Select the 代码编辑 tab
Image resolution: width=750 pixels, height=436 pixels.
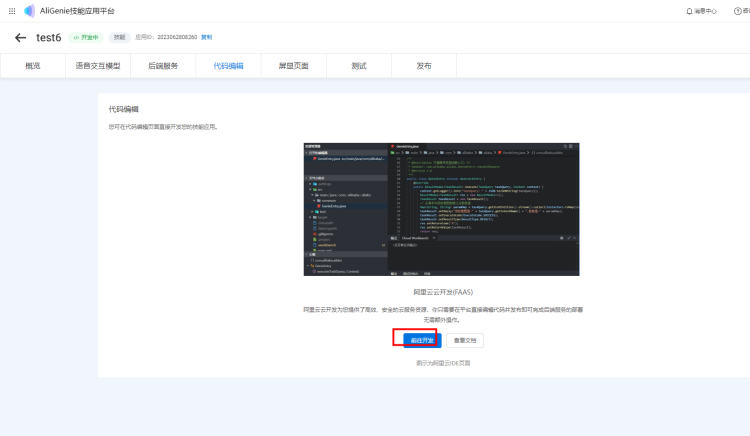pyautogui.click(x=228, y=66)
